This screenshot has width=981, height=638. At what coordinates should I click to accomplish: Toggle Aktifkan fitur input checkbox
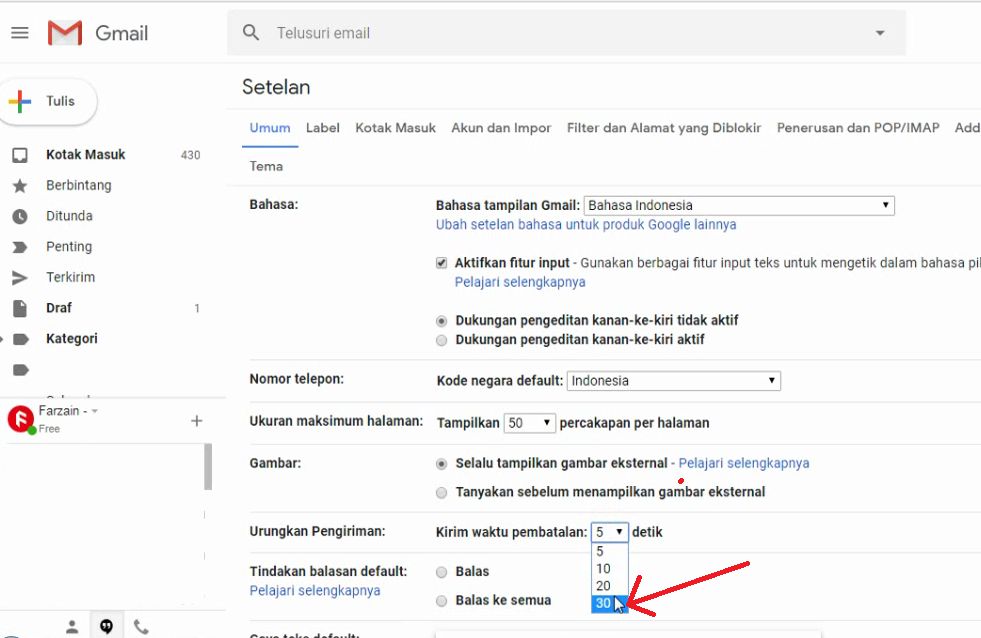[442, 263]
